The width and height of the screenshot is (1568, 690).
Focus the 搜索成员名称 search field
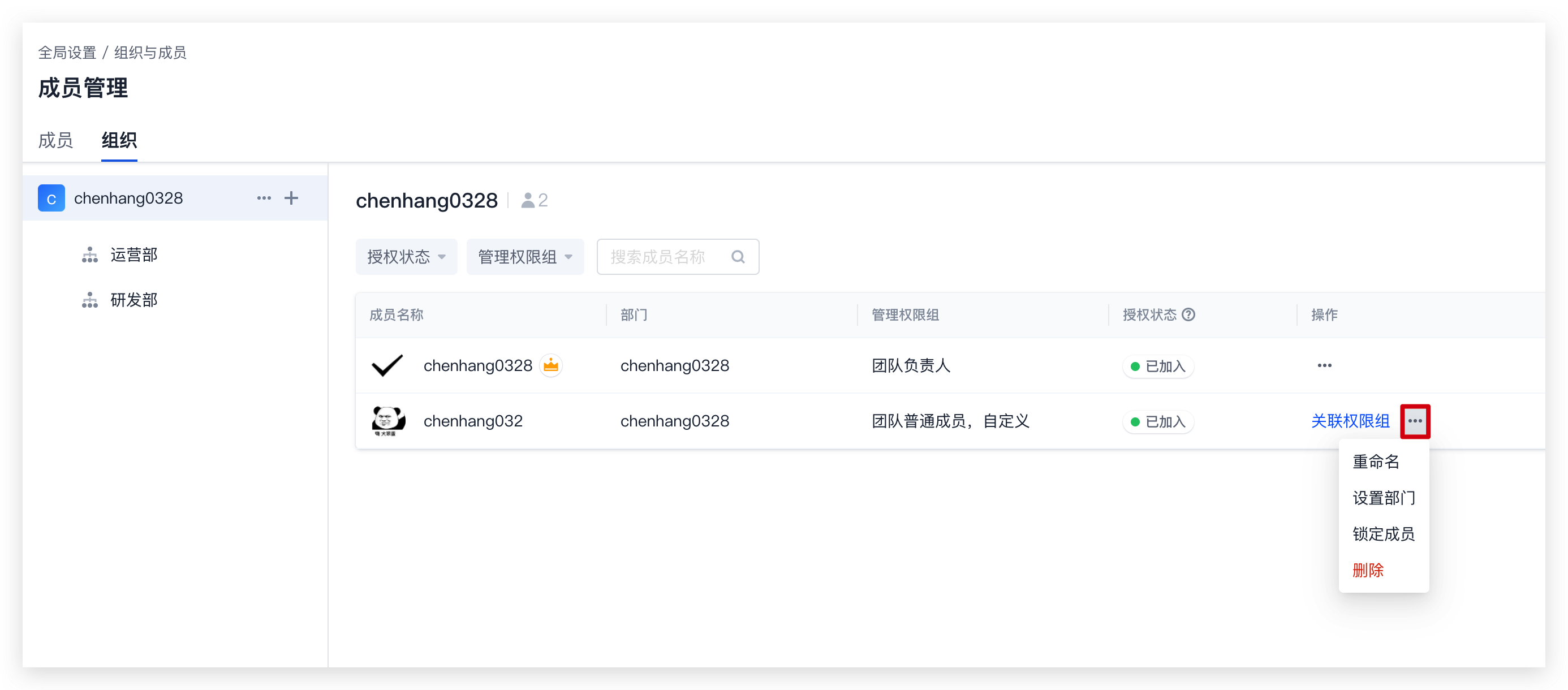(x=678, y=257)
